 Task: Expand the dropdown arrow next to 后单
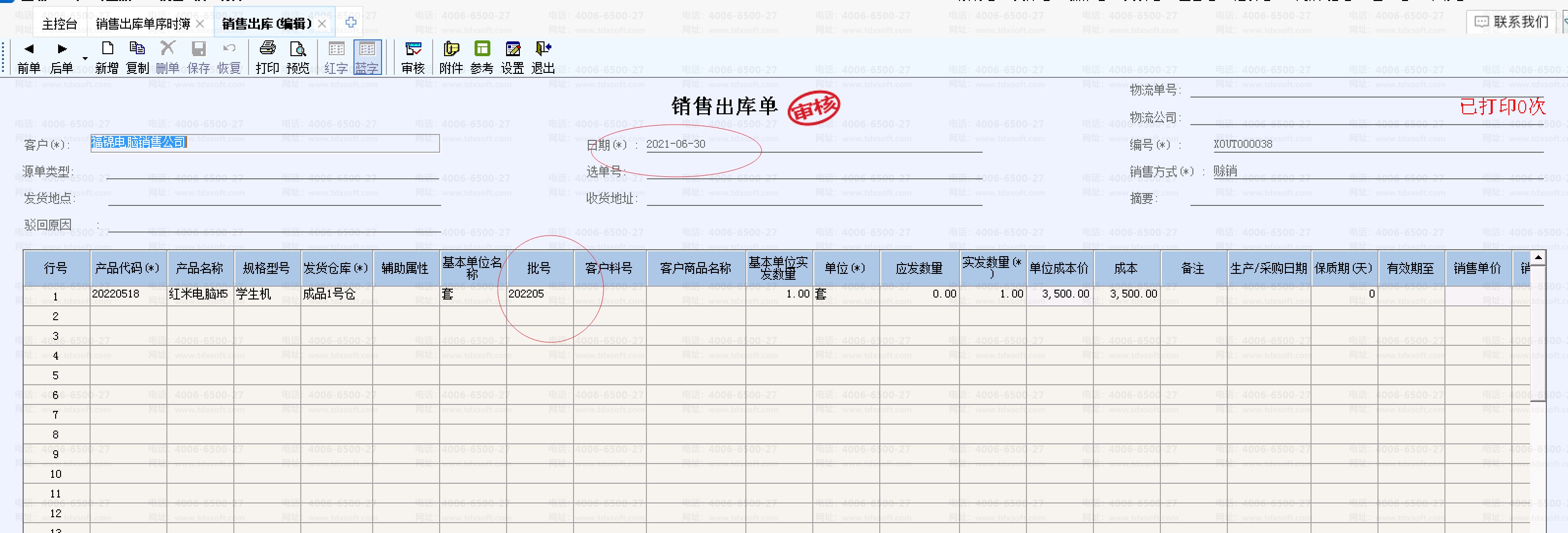coord(85,59)
